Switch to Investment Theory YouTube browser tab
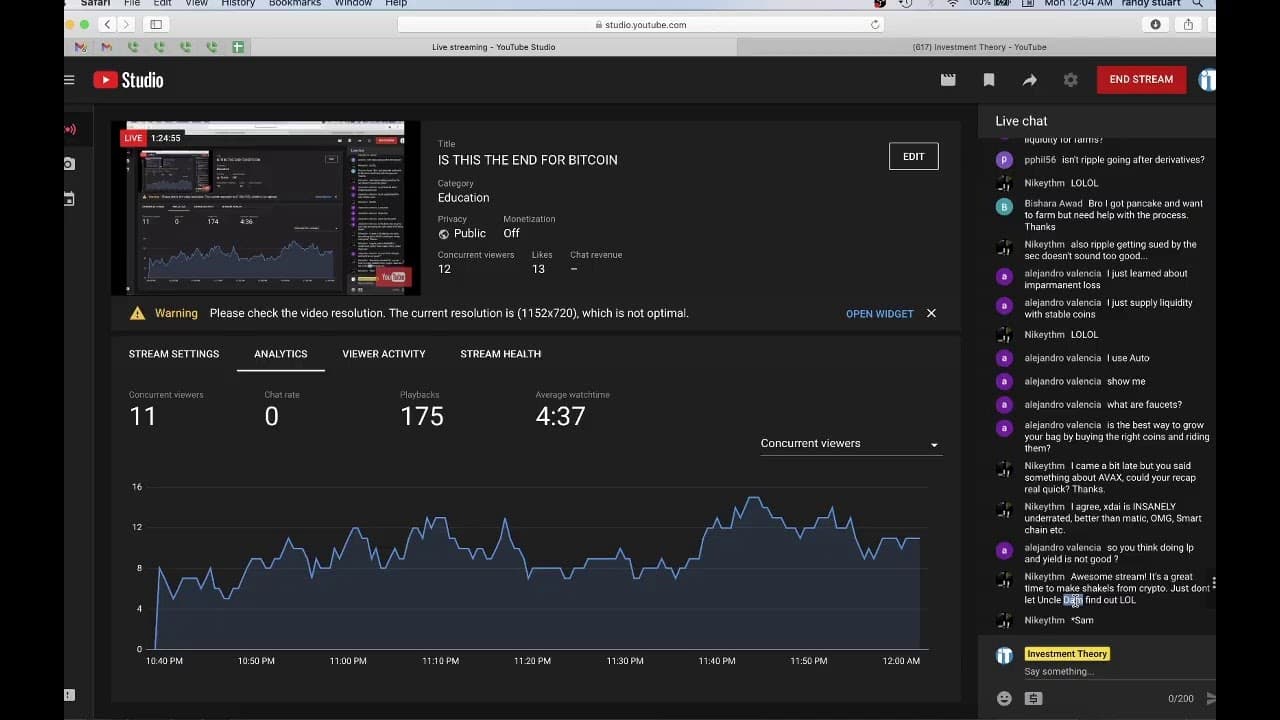 coord(978,47)
